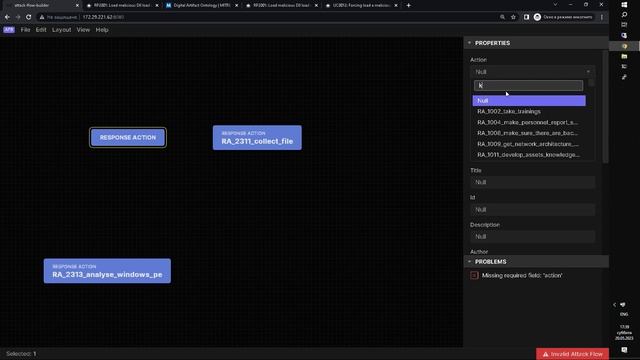Click the dropdown list scrollbar thumb
This screenshot has width=640, height=360.
pyautogui.click(x=591, y=83)
